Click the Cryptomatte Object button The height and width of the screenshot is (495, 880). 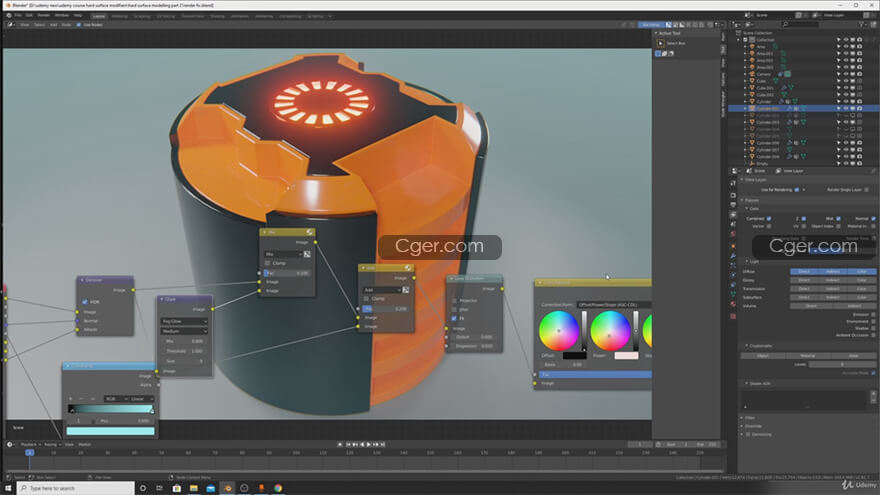coord(763,356)
